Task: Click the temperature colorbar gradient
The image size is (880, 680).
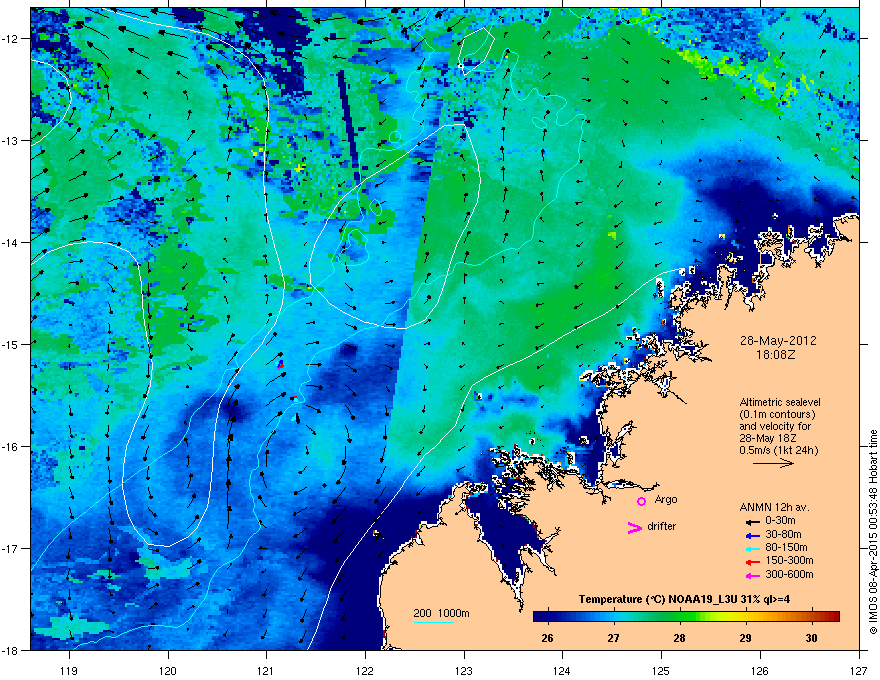Action: [686, 617]
